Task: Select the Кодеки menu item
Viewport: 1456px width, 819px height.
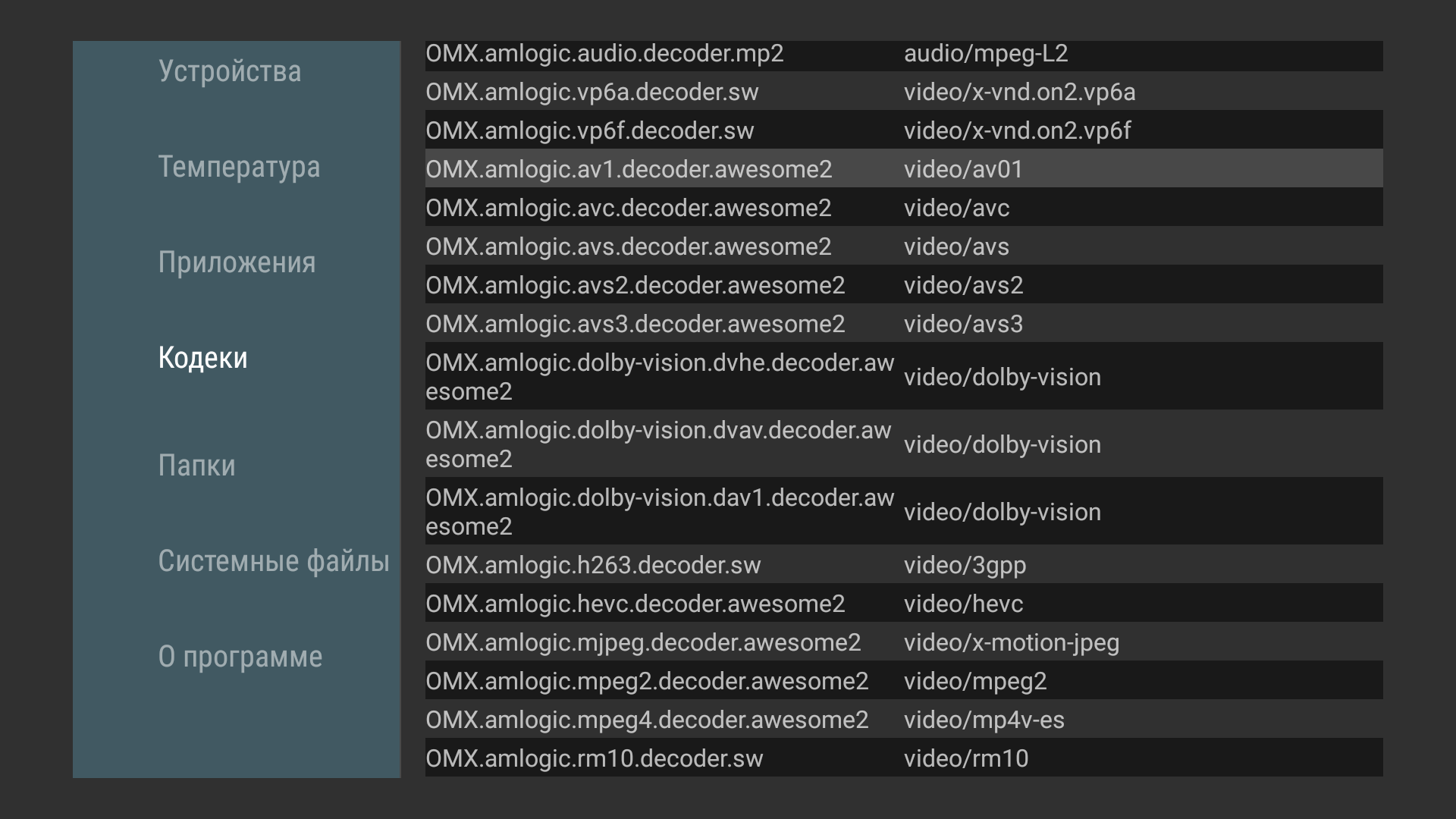Action: [x=202, y=358]
